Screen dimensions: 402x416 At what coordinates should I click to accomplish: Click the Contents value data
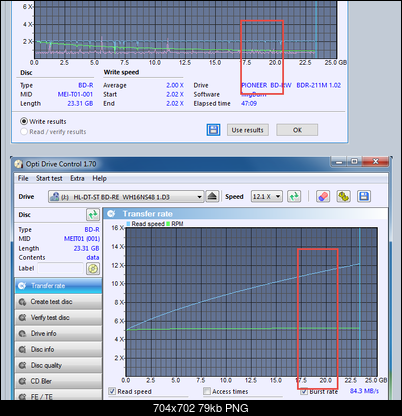click(x=93, y=258)
